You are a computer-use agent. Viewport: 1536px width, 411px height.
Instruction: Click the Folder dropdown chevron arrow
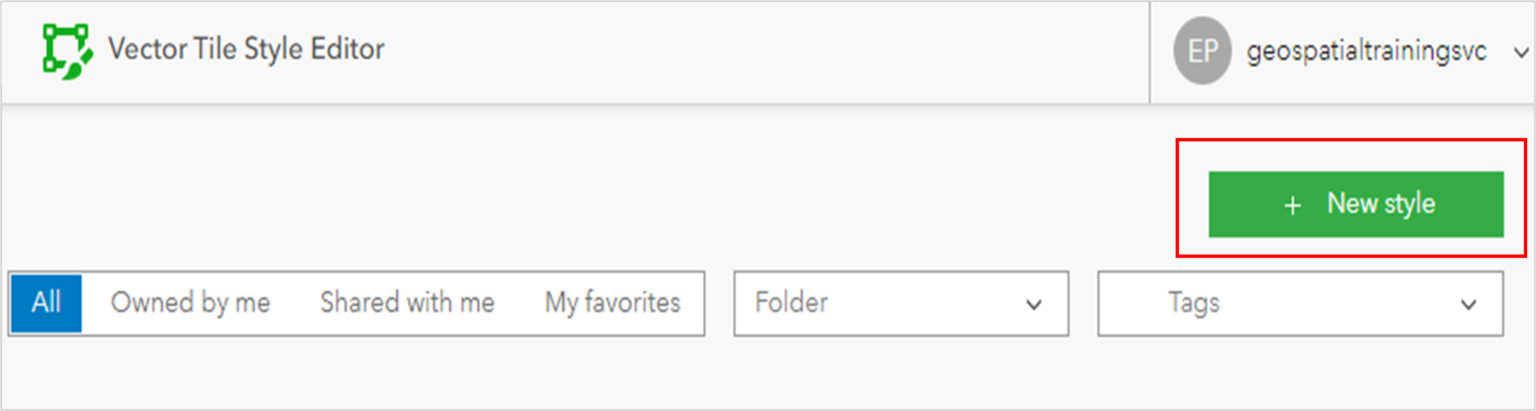(x=1034, y=304)
